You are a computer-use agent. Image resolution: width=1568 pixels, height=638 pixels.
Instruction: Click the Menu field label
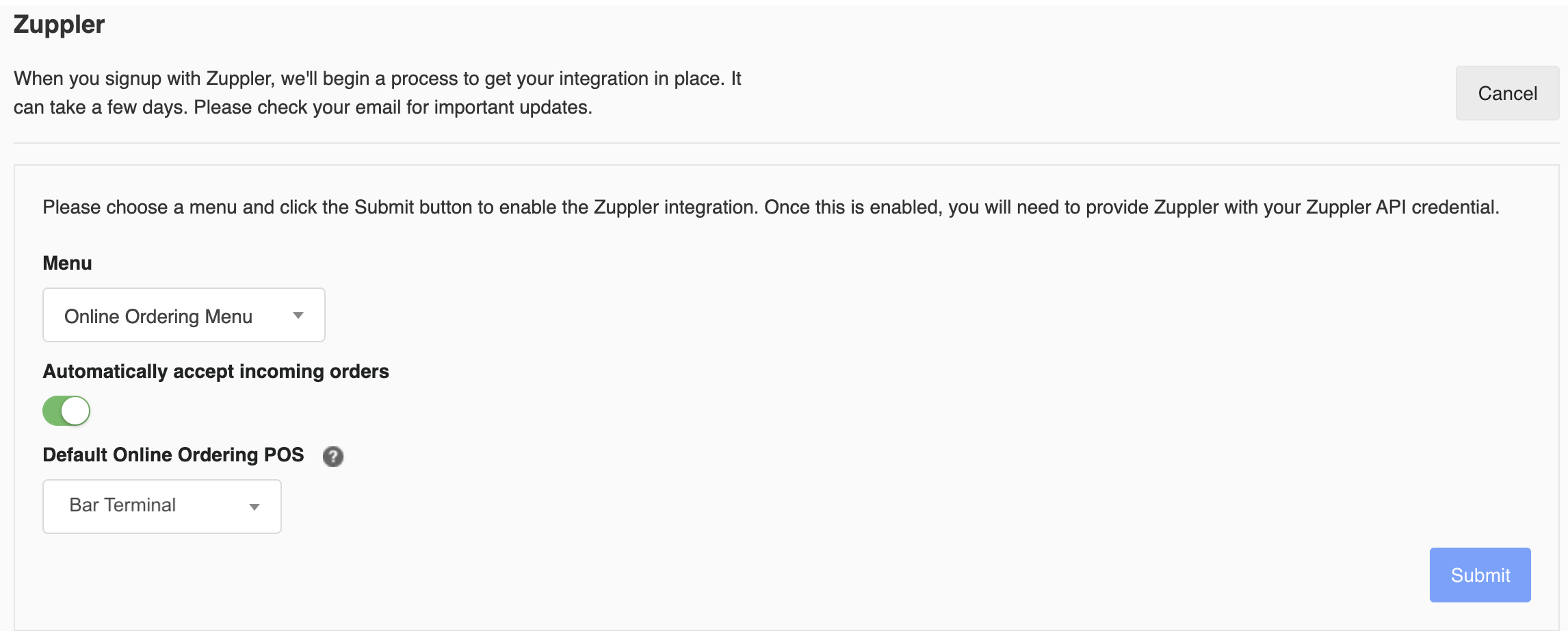tap(66, 262)
